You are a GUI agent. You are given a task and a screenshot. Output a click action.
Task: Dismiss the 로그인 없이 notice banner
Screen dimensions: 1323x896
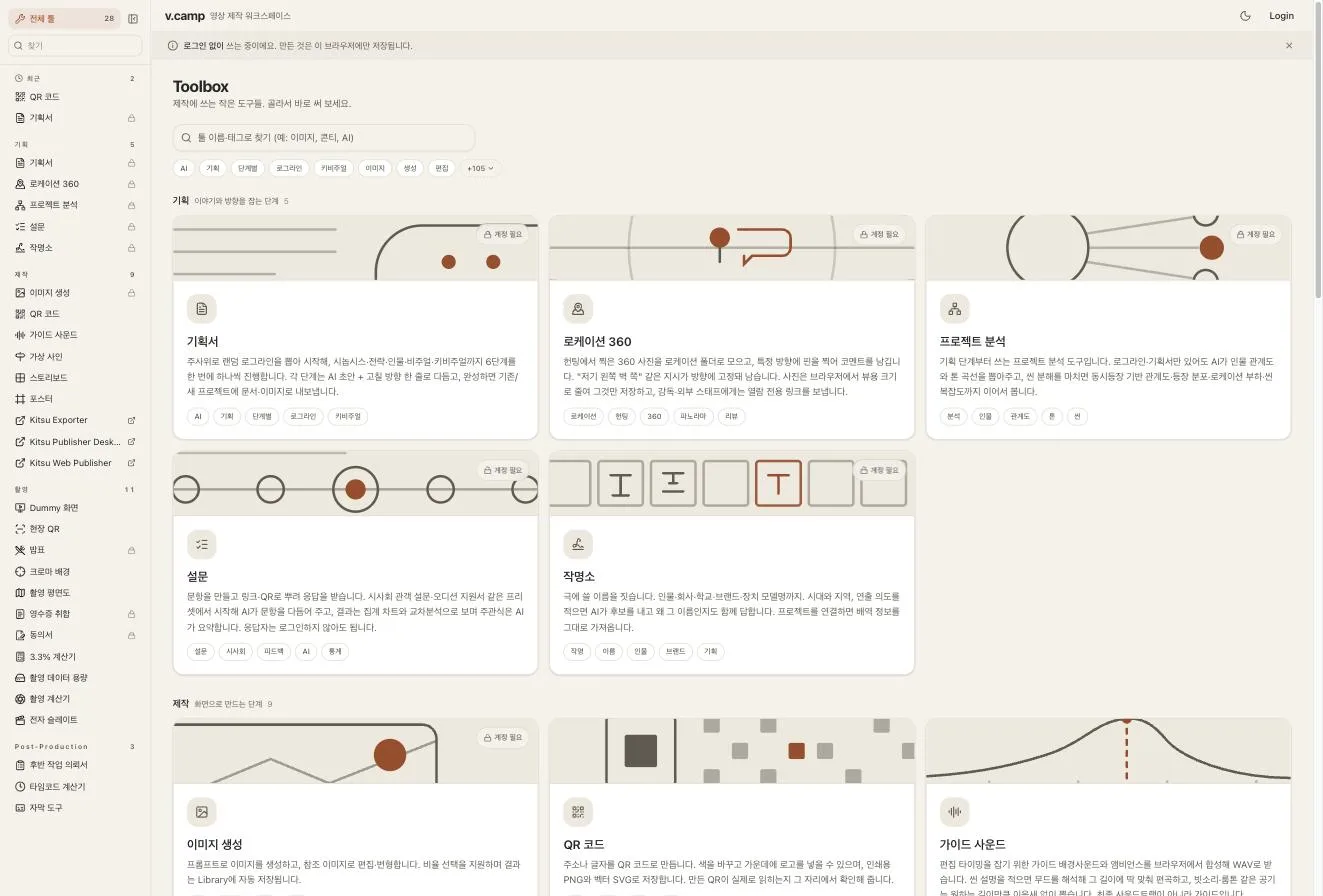point(1289,46)
